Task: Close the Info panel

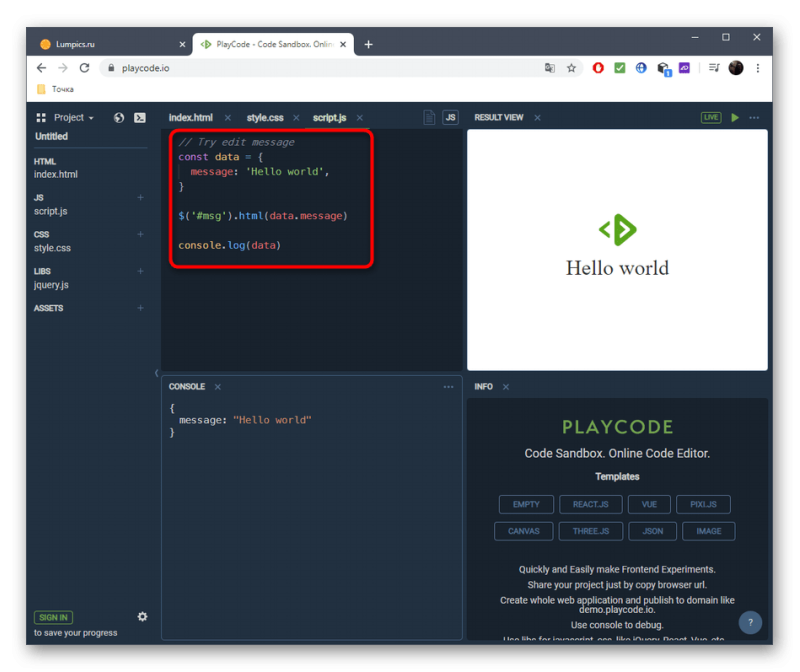Action: click(506, 387)
